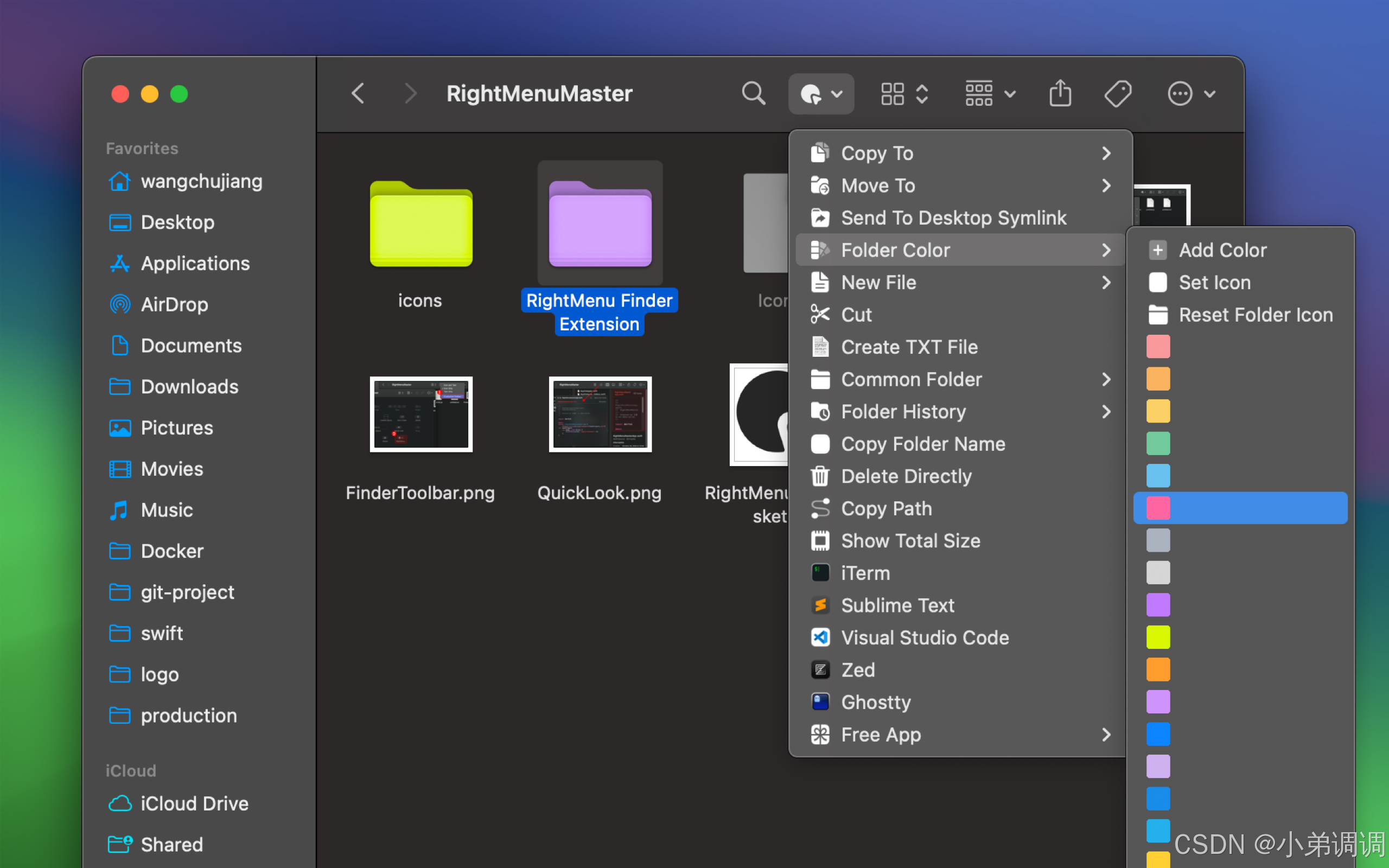Click Reset Folder Icon option
The width and height of the screenshot is (1389, 868).
point(1254,315)
